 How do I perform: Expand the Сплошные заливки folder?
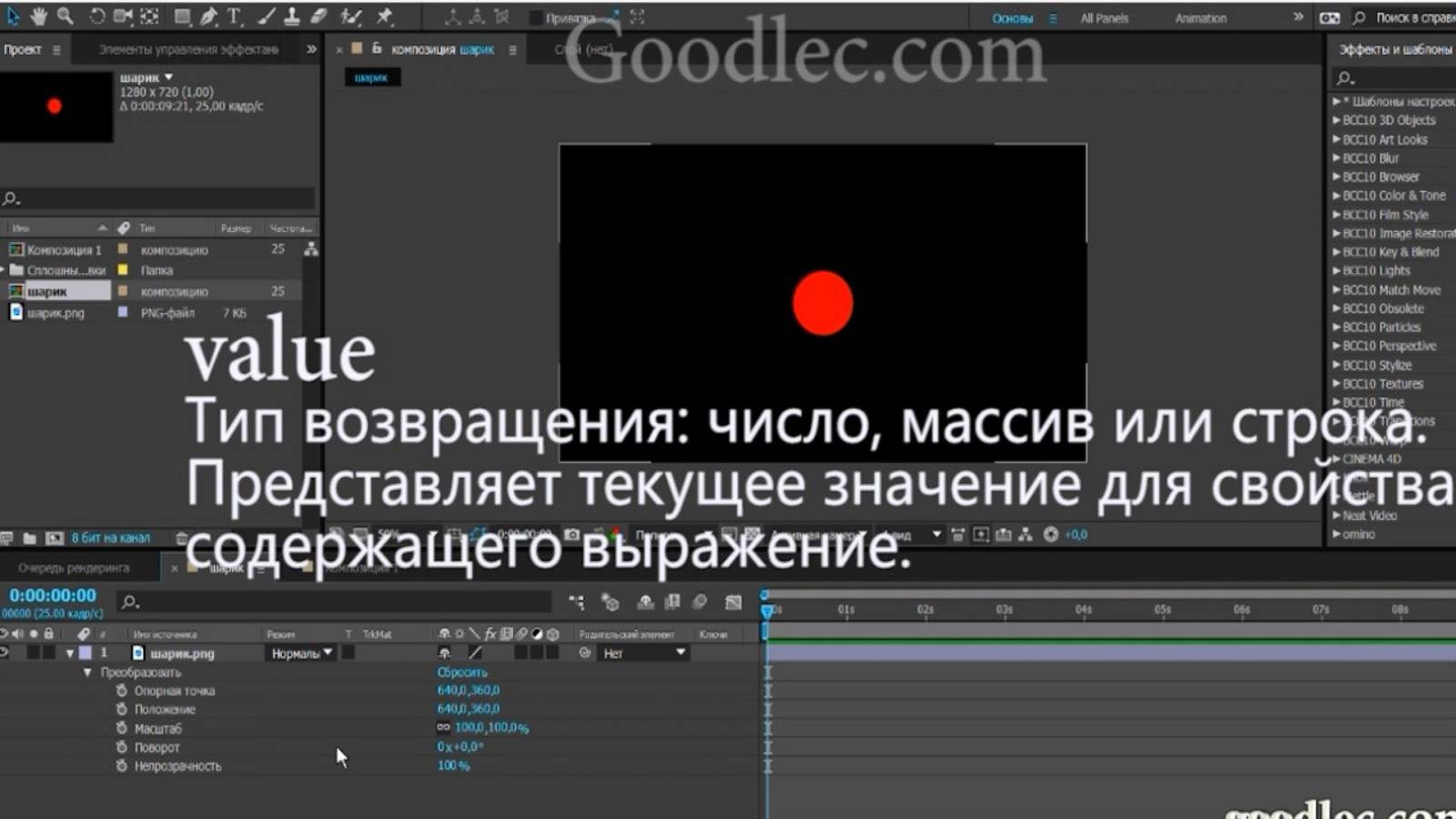click(x=4, y=270)
